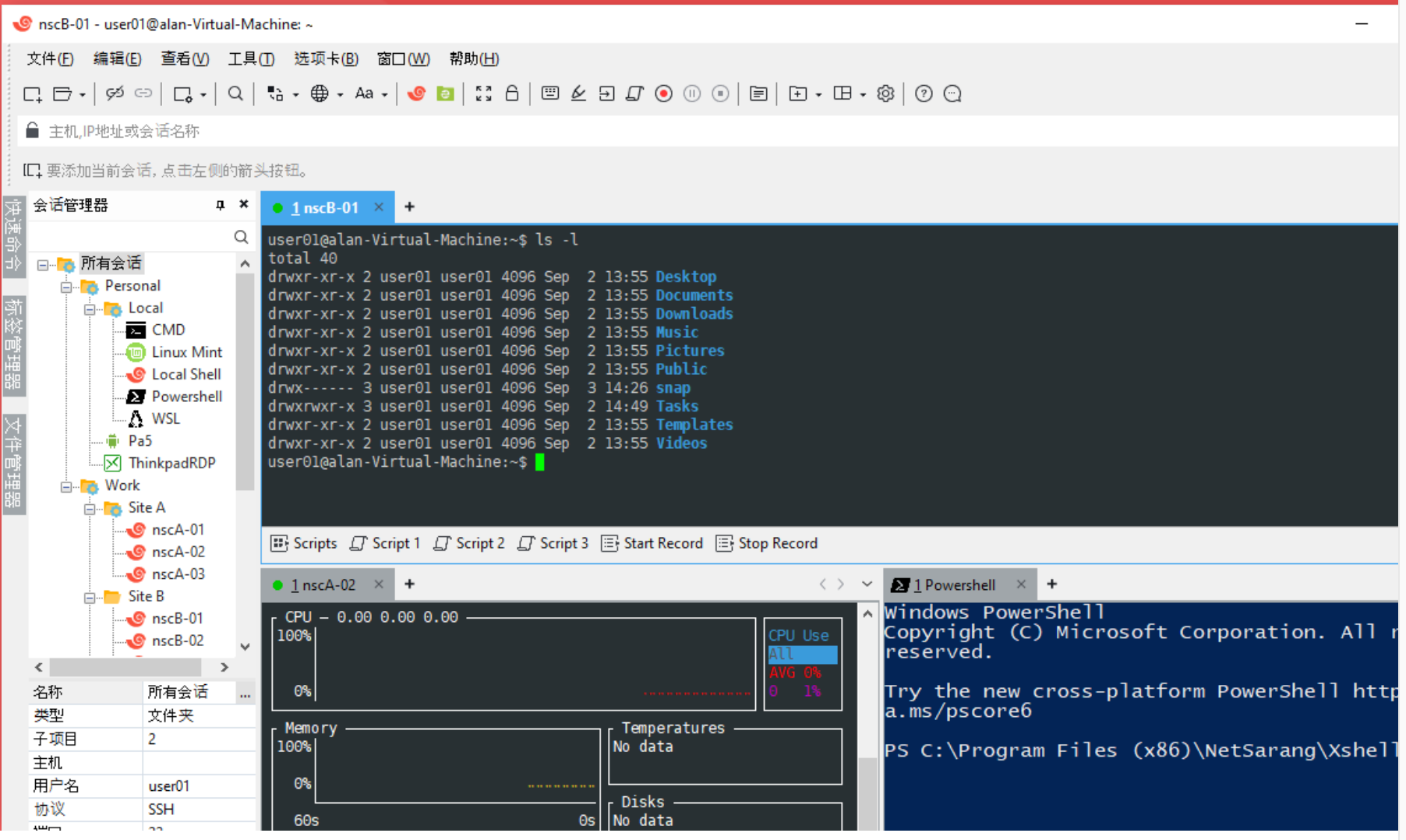Open help with the question mark icon

[x=924, y=94]
